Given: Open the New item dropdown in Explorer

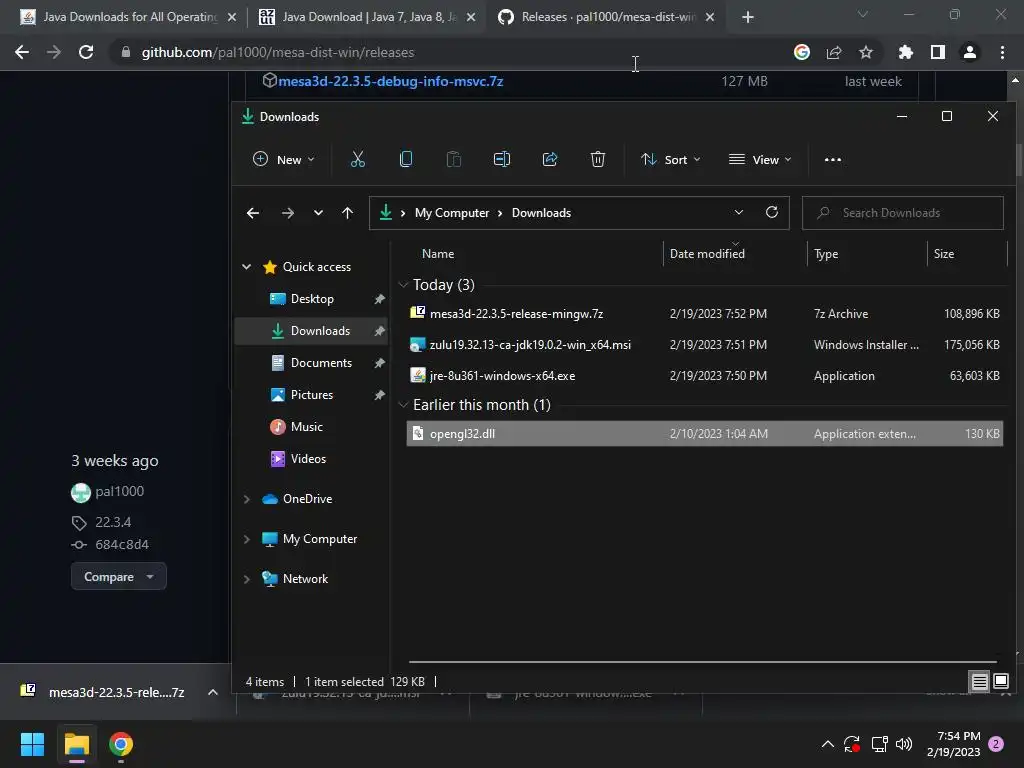Looking at the screenshot, I should tap(283, 159).
